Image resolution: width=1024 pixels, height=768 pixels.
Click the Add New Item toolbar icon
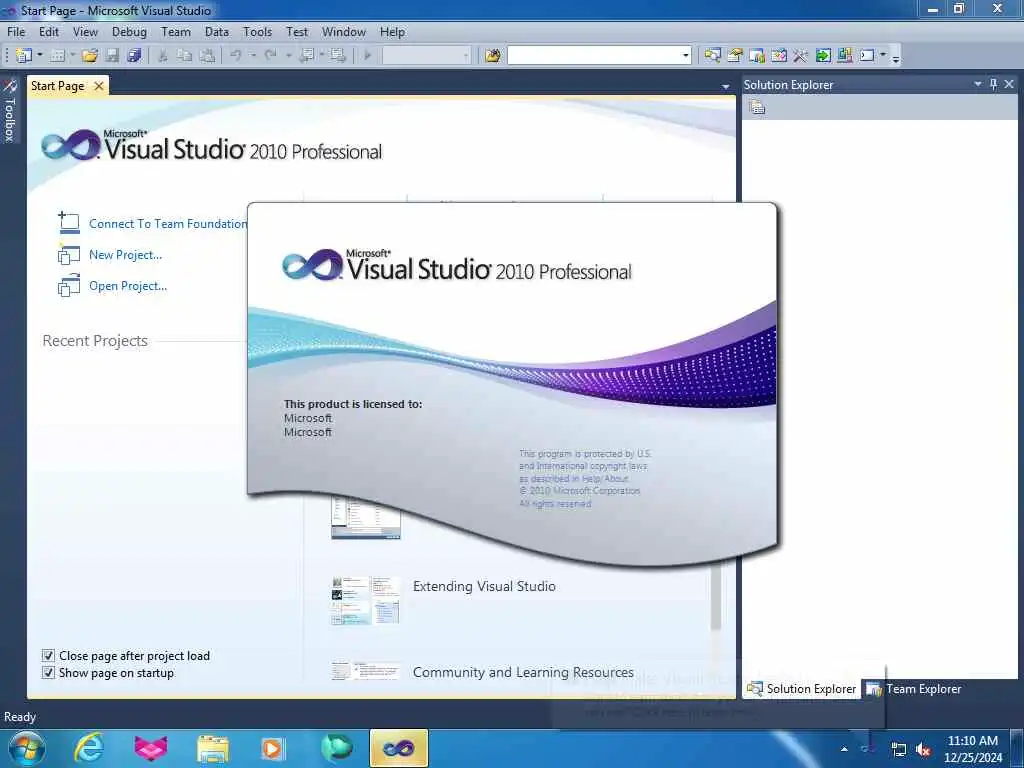pyautogui.click(x=57, y=56)
